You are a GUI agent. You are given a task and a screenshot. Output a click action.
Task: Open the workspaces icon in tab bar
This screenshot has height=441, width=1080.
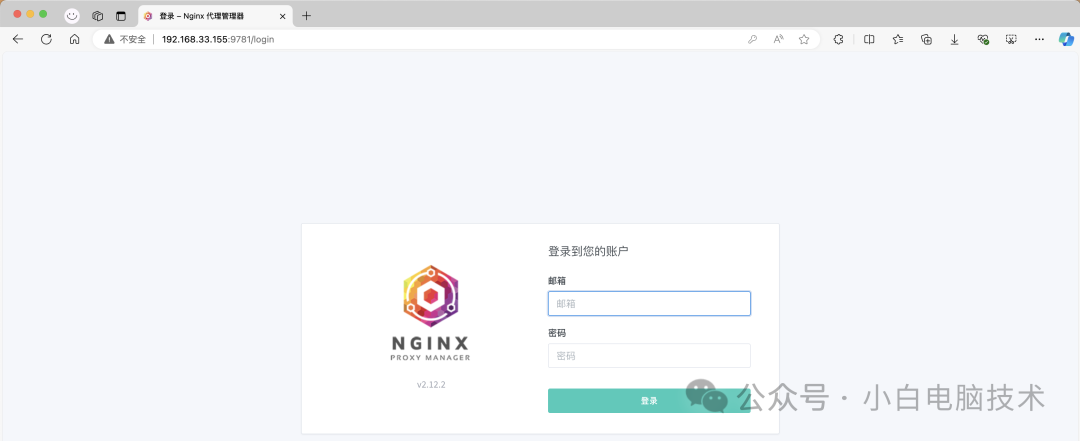(98, 16)
